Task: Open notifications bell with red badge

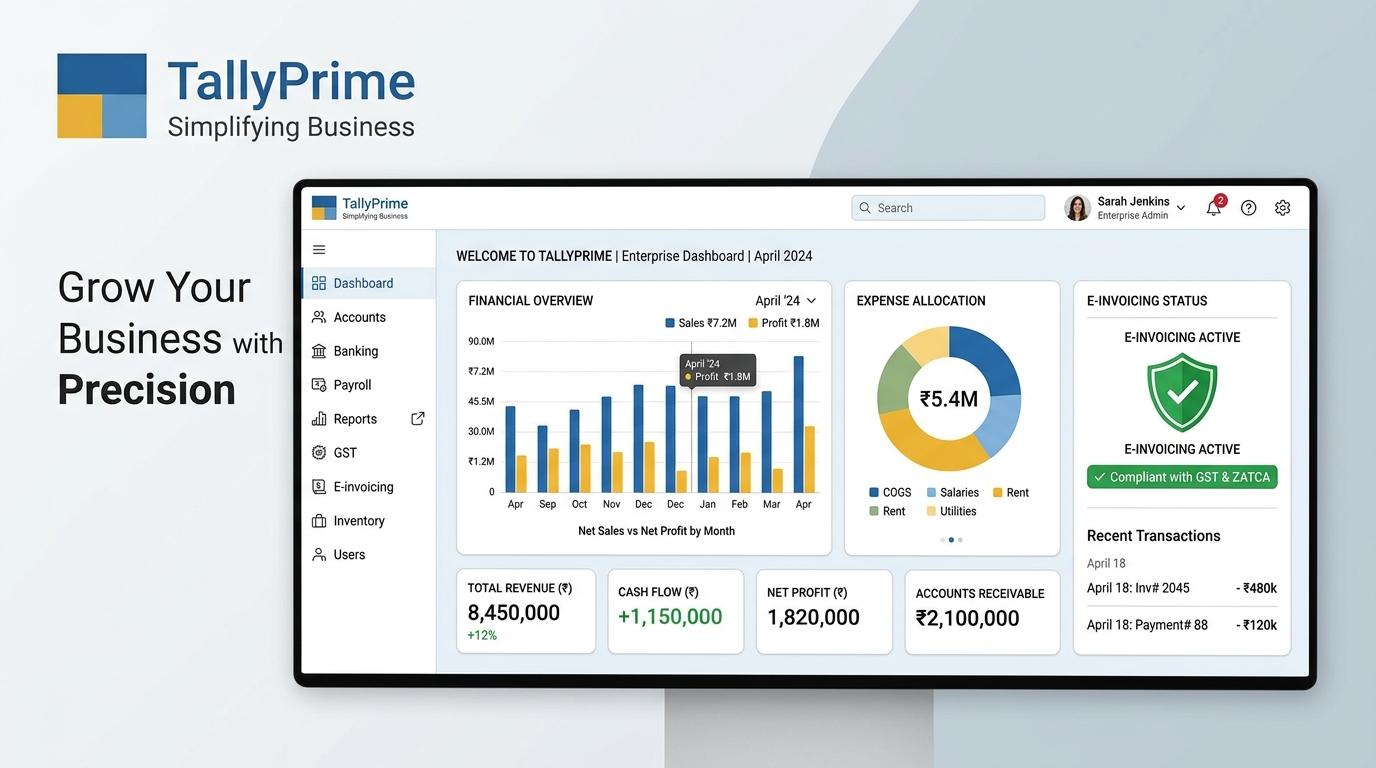Action: point(1214,207)
